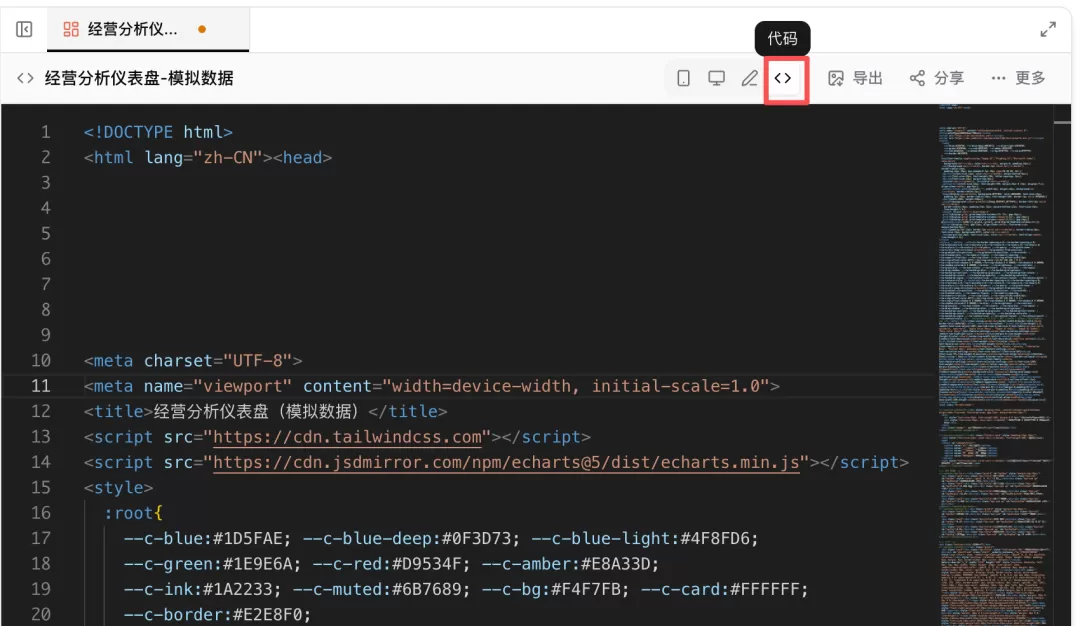Click the 导出 export button
1080x626 pixels.
[855, 78]
